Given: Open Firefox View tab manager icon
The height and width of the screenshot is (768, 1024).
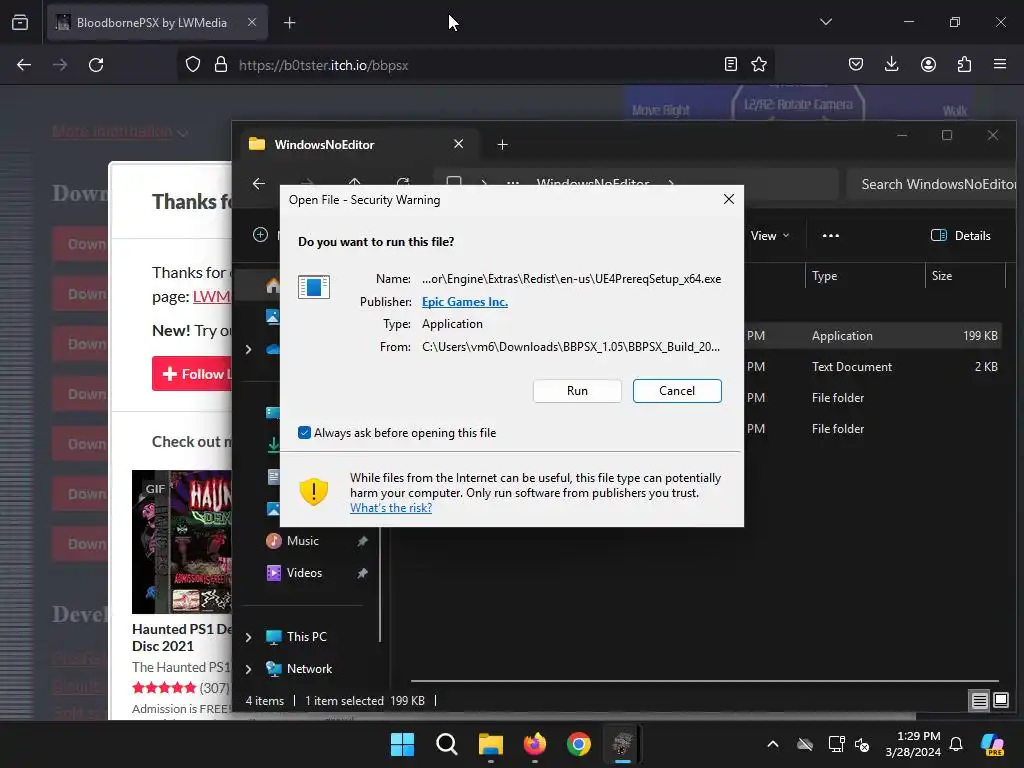Looking at the screenshot, I should pos(20,22).
